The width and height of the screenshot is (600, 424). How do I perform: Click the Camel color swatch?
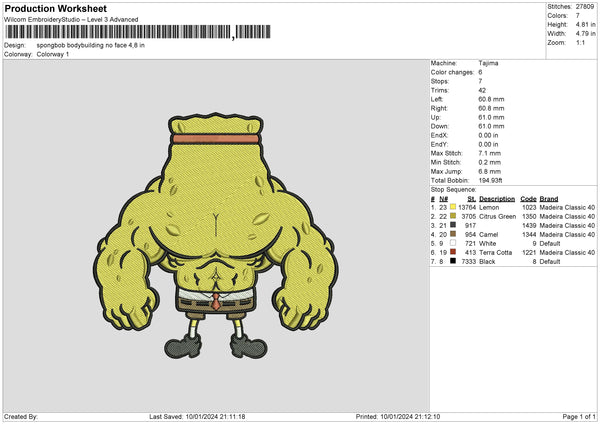tap(453, 234)
